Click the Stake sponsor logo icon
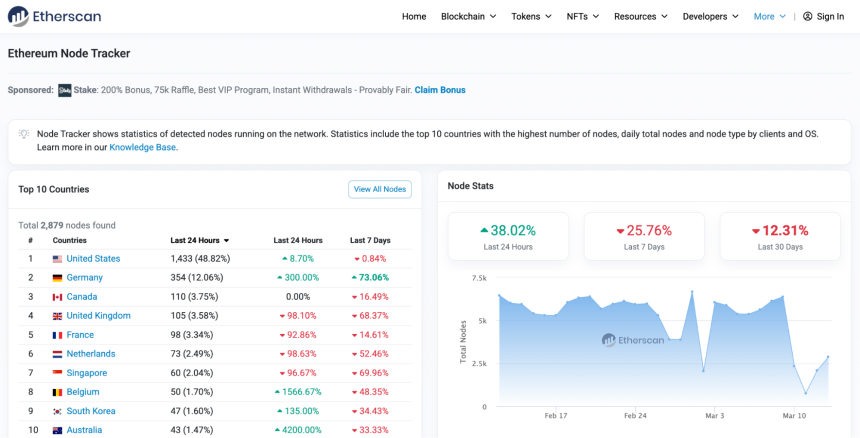The image size is (860, 438). tap(65, 90)
